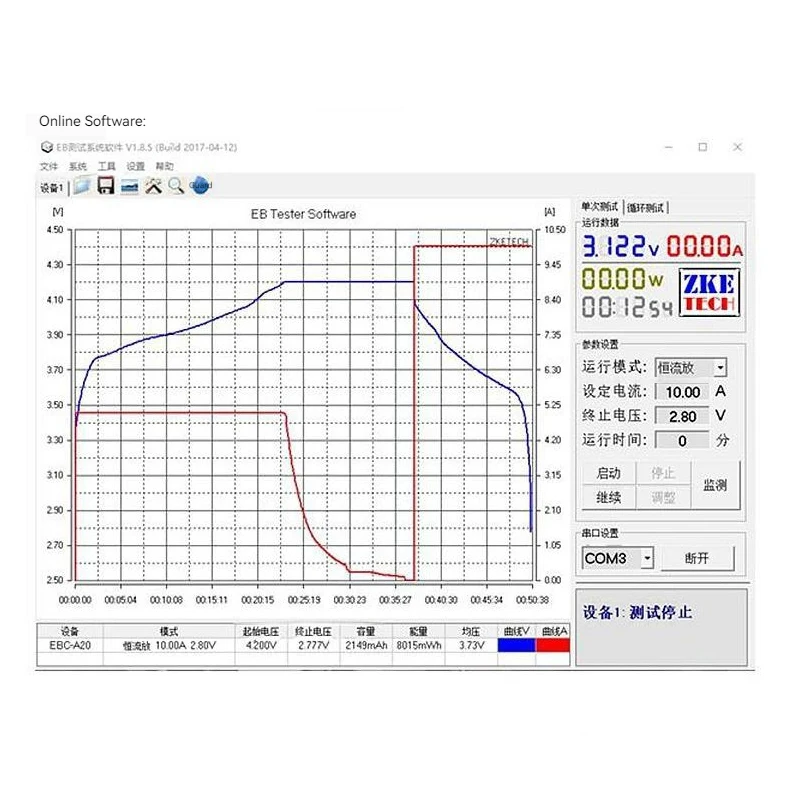Click the EBC-A20 device cell
This screenshot has height=800, width=800.
click(x=70, y=645)
